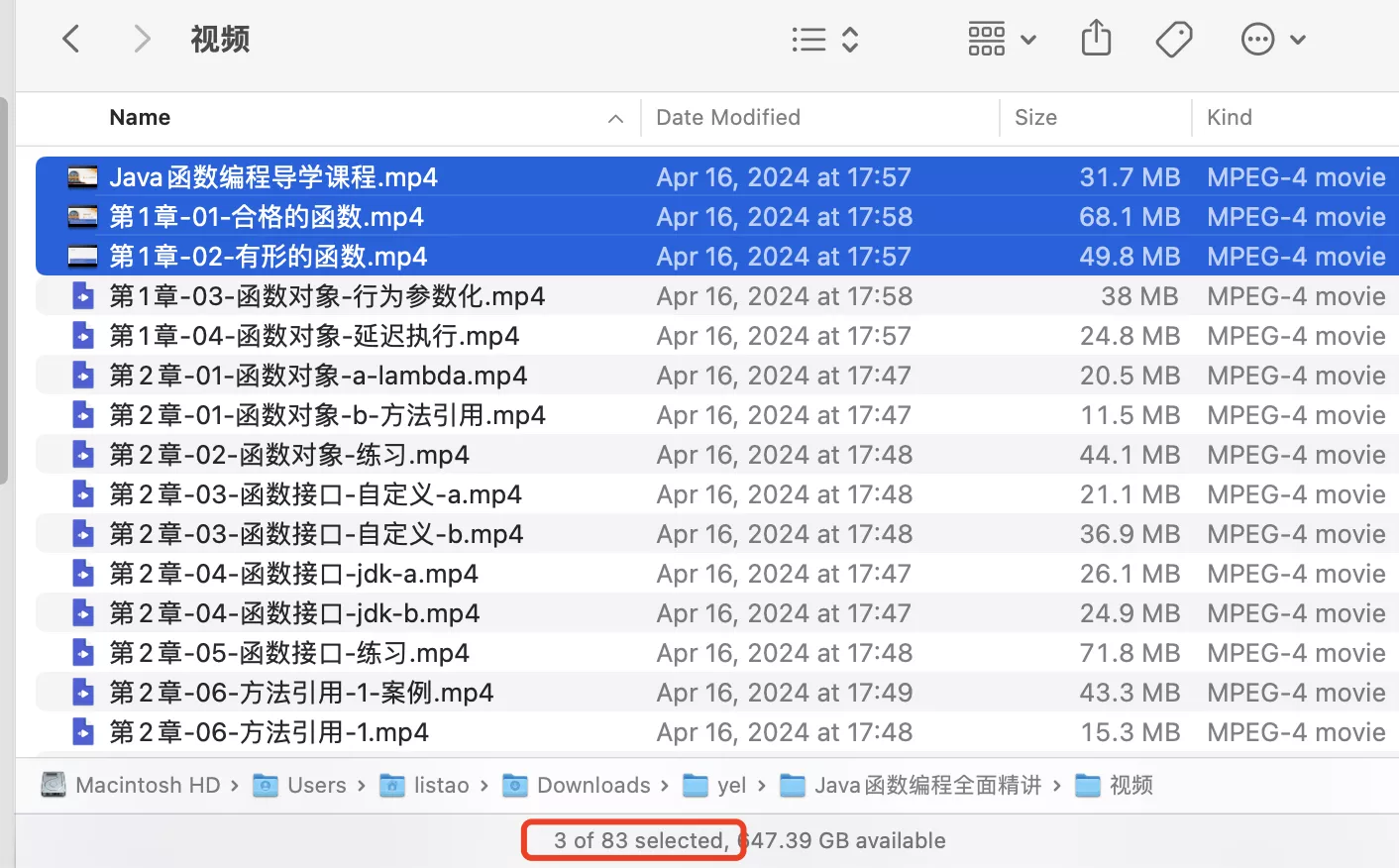1399x868 pixels.
Task: Click movie file icon of 第1章-04-函数对象-延迟执行.mp4
Action: point(83,336)
